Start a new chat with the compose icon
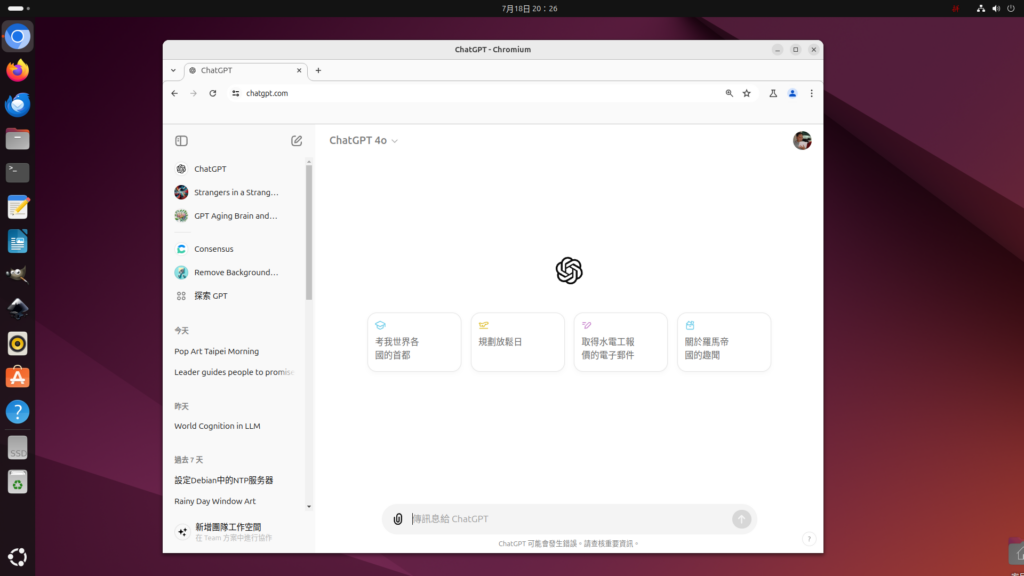 point(296,141)
